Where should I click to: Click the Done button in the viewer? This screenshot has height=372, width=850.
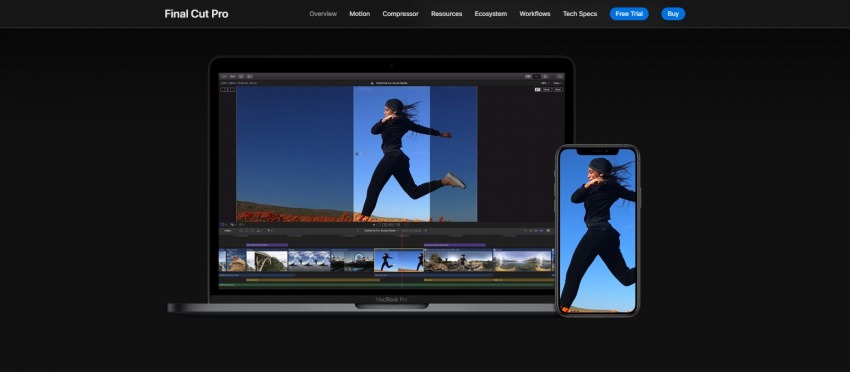click(x=558, y=89)
